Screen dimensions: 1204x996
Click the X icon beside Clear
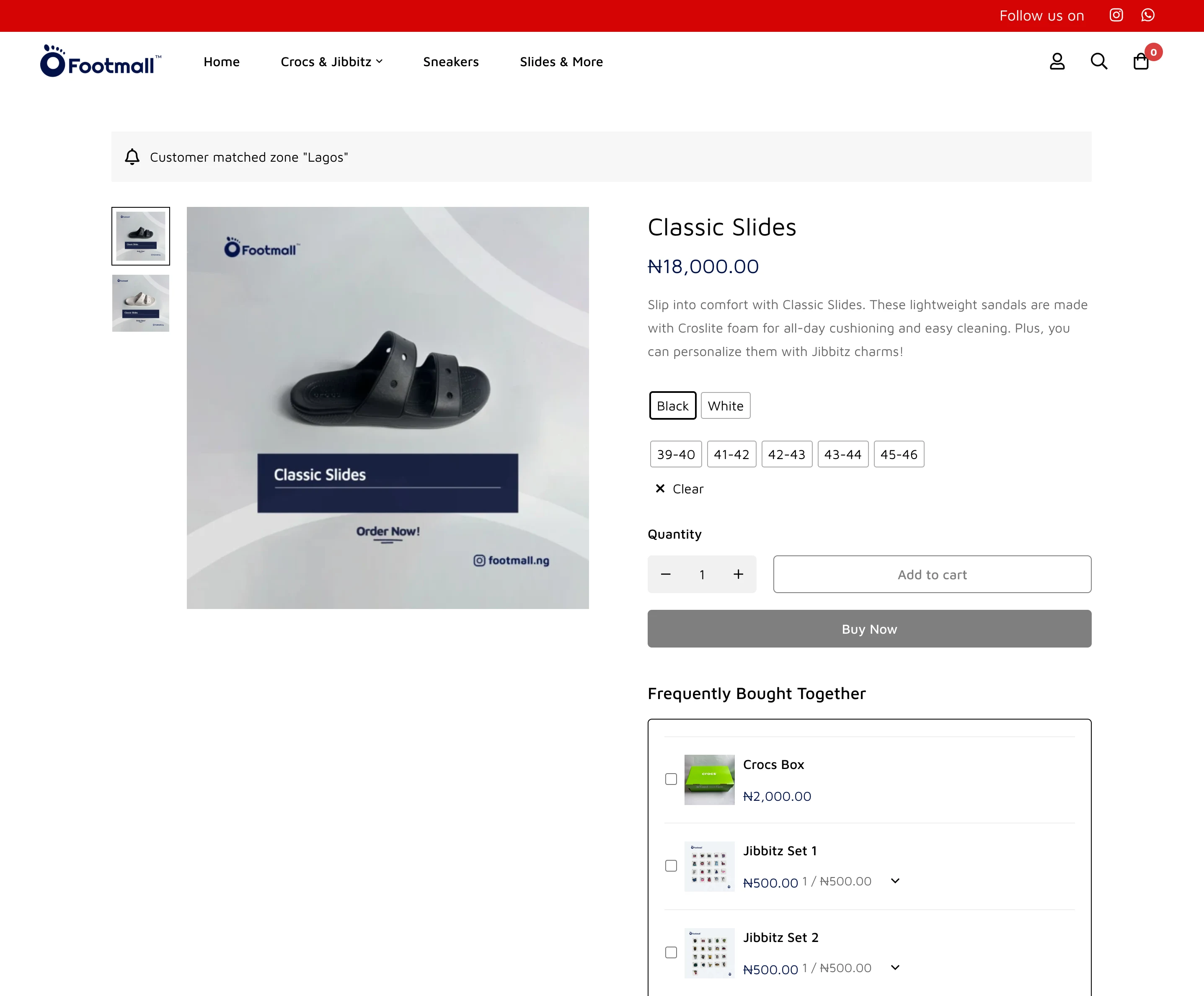pyautogui.click(x=660, y=489)
